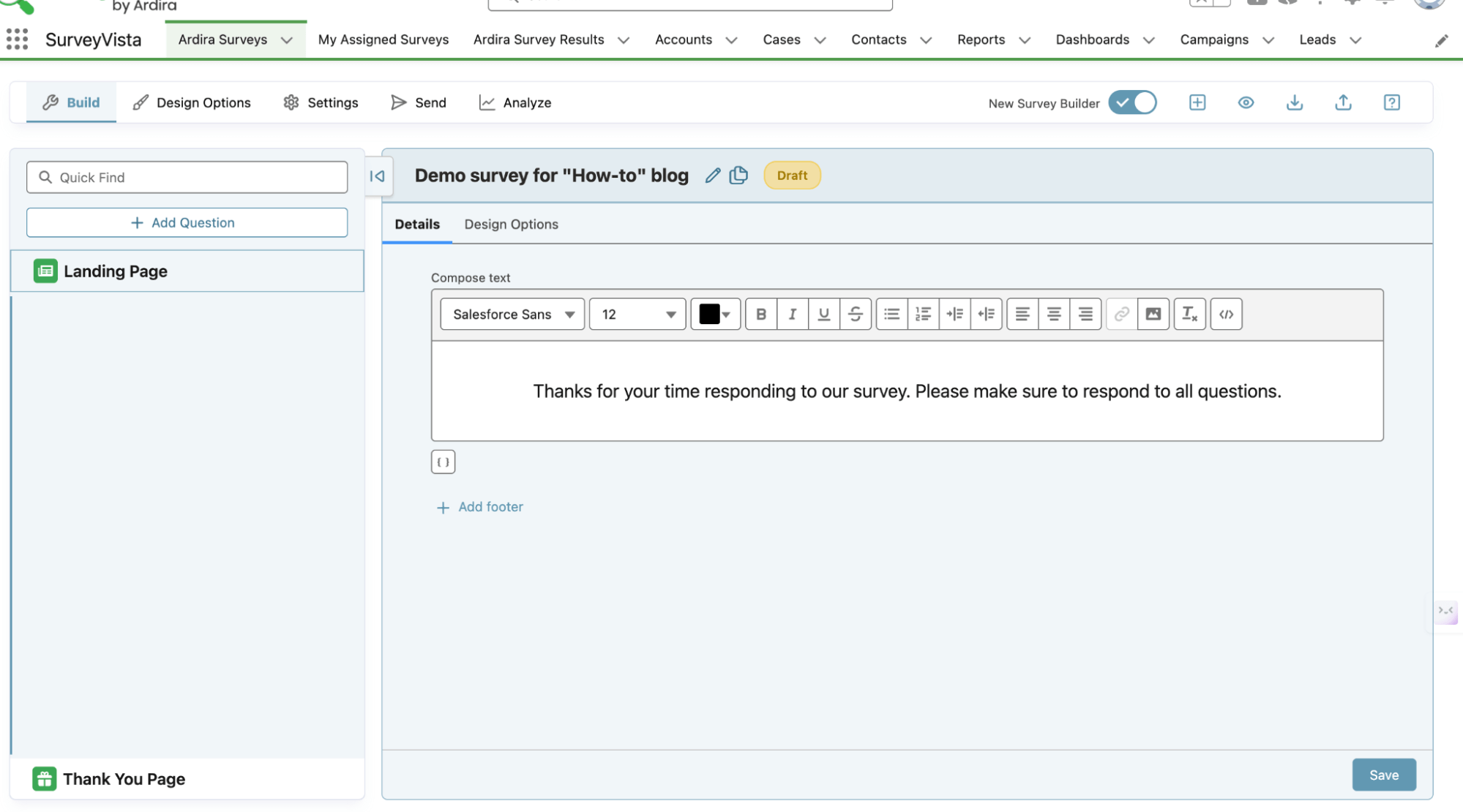Expand the Reports menu chevron

(1025, 40)
